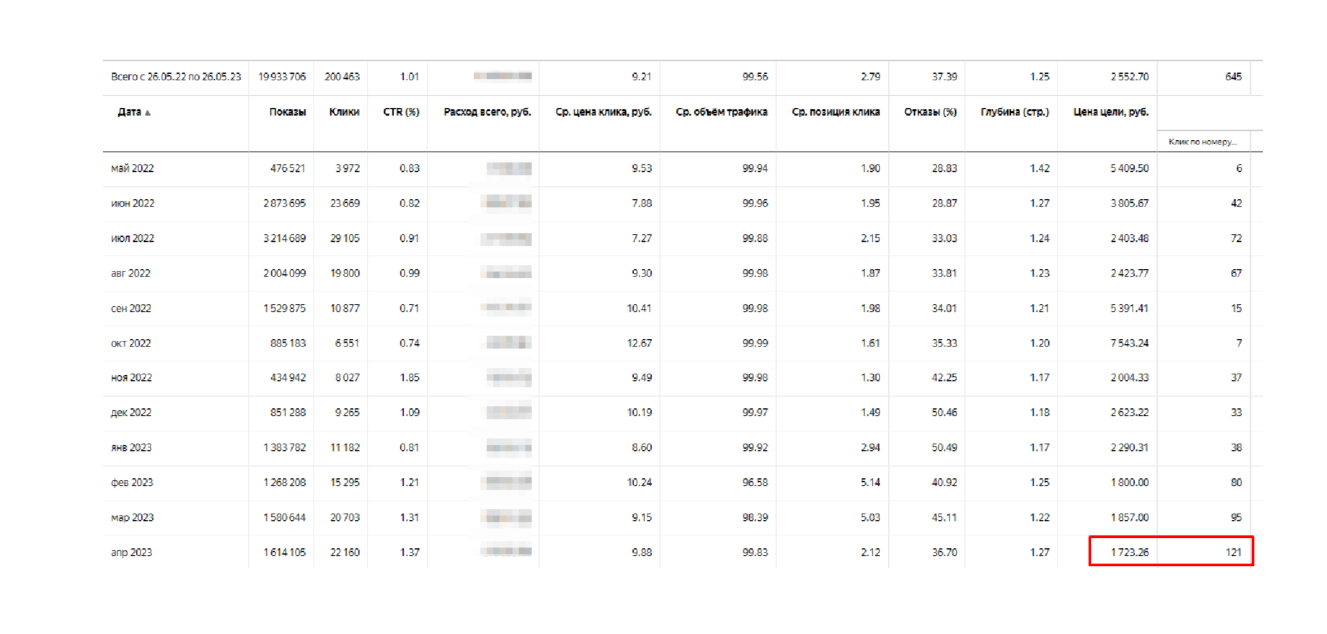This screenshot has width=1327, height=634.
Task: Click goal price 7 543.24 for окт 2022
Action: point(1129,343)
